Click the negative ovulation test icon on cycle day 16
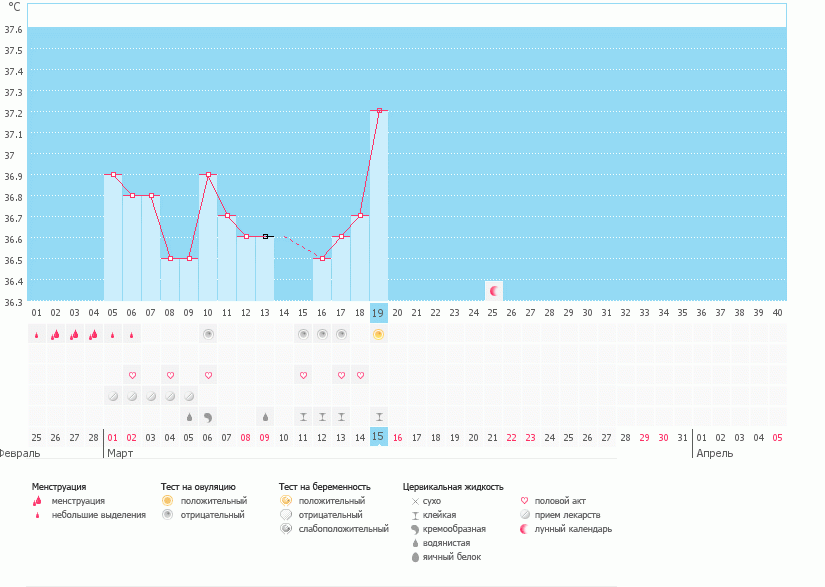 (322, 334)
